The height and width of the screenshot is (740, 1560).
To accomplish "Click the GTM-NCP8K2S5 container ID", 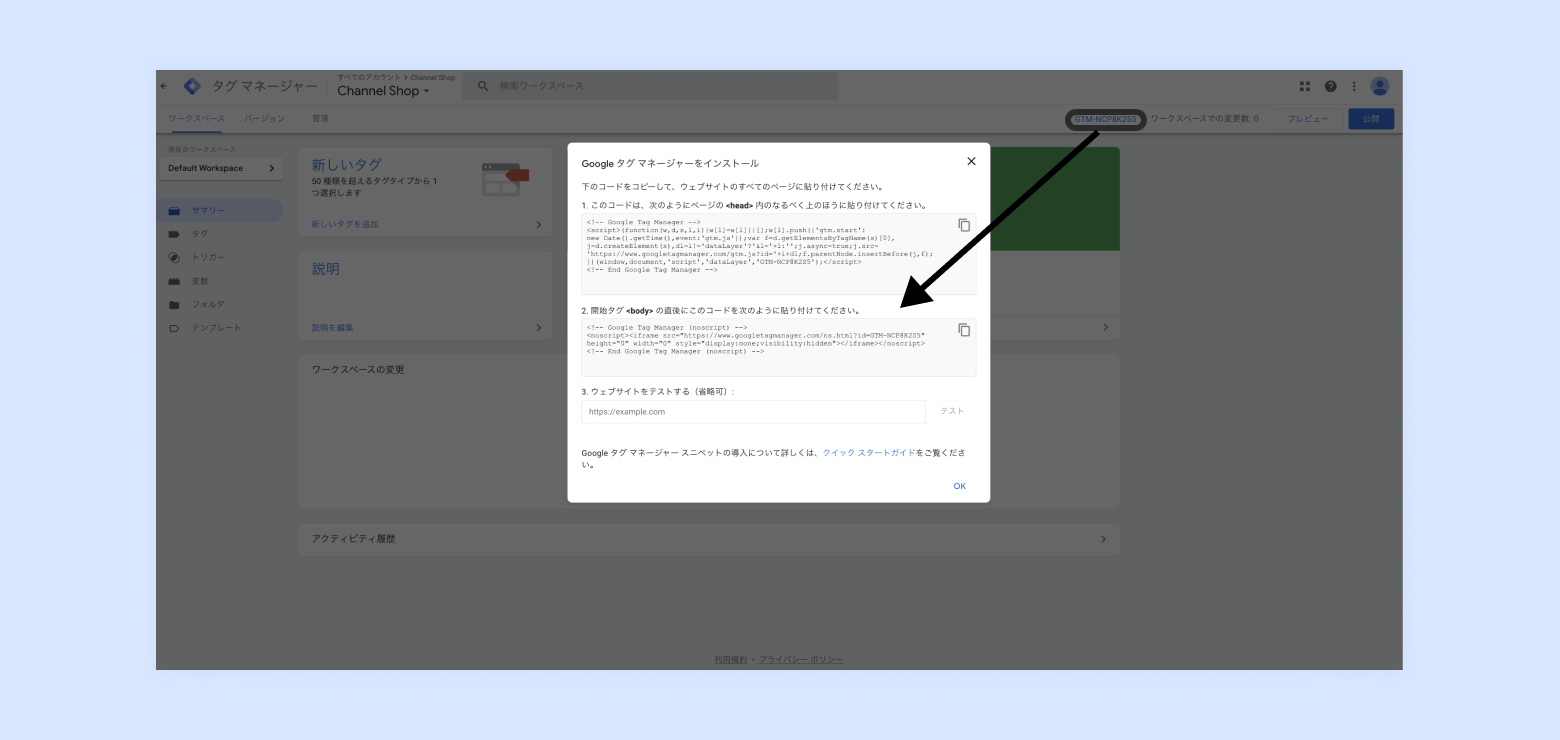I will pyautogui.click(x=1105, y=119).
